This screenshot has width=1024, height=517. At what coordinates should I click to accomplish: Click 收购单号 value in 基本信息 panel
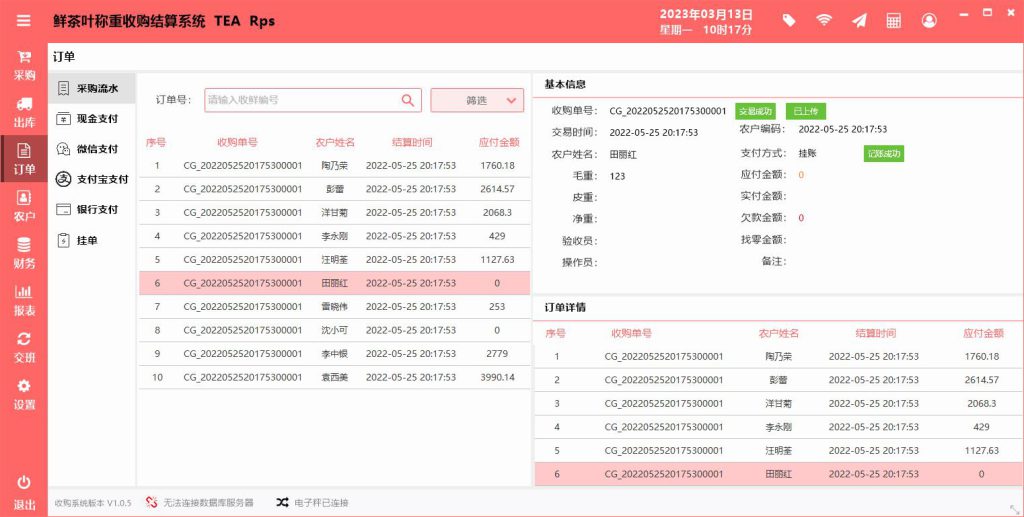[667, 111]
